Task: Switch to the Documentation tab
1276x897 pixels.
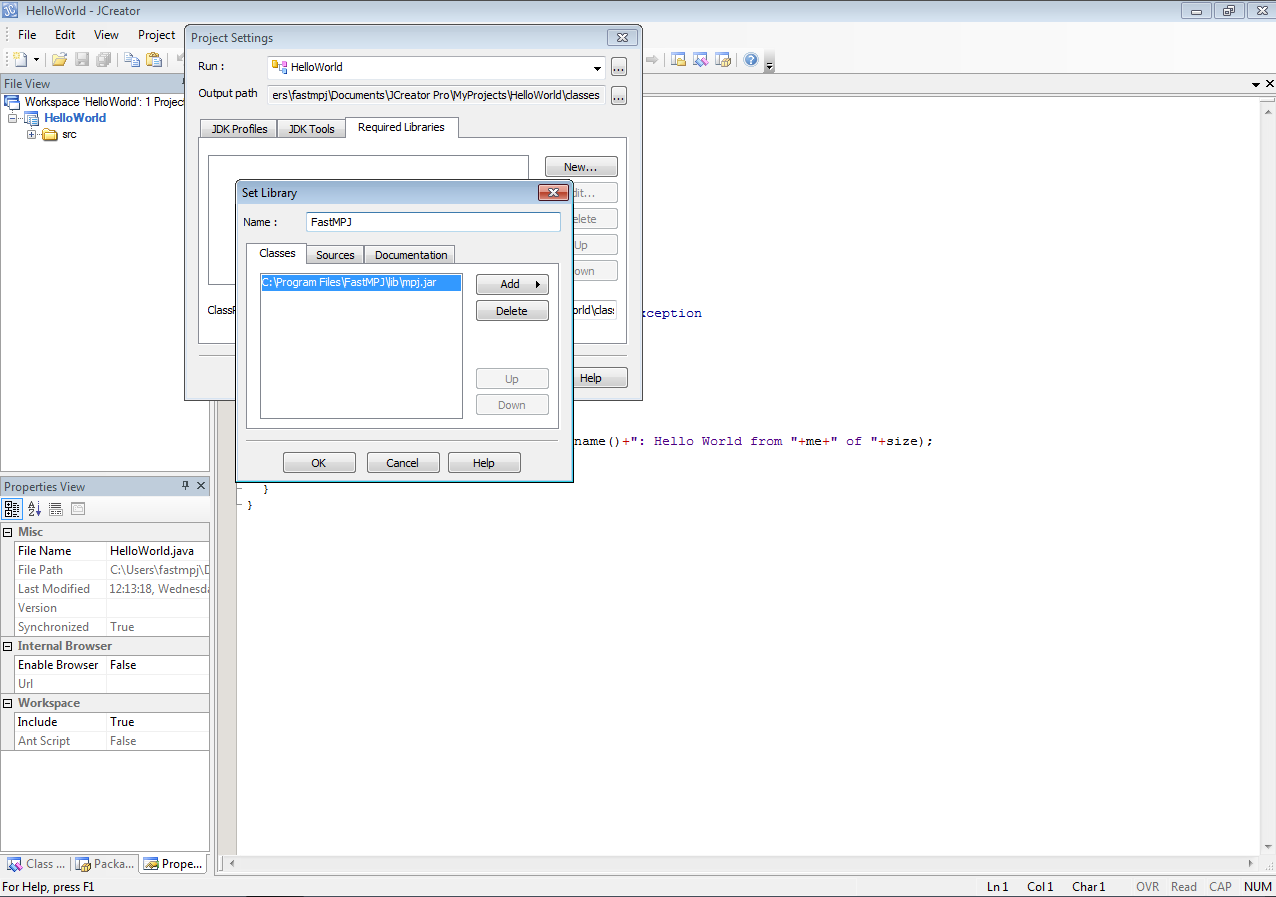Action: tap(411, 255)
